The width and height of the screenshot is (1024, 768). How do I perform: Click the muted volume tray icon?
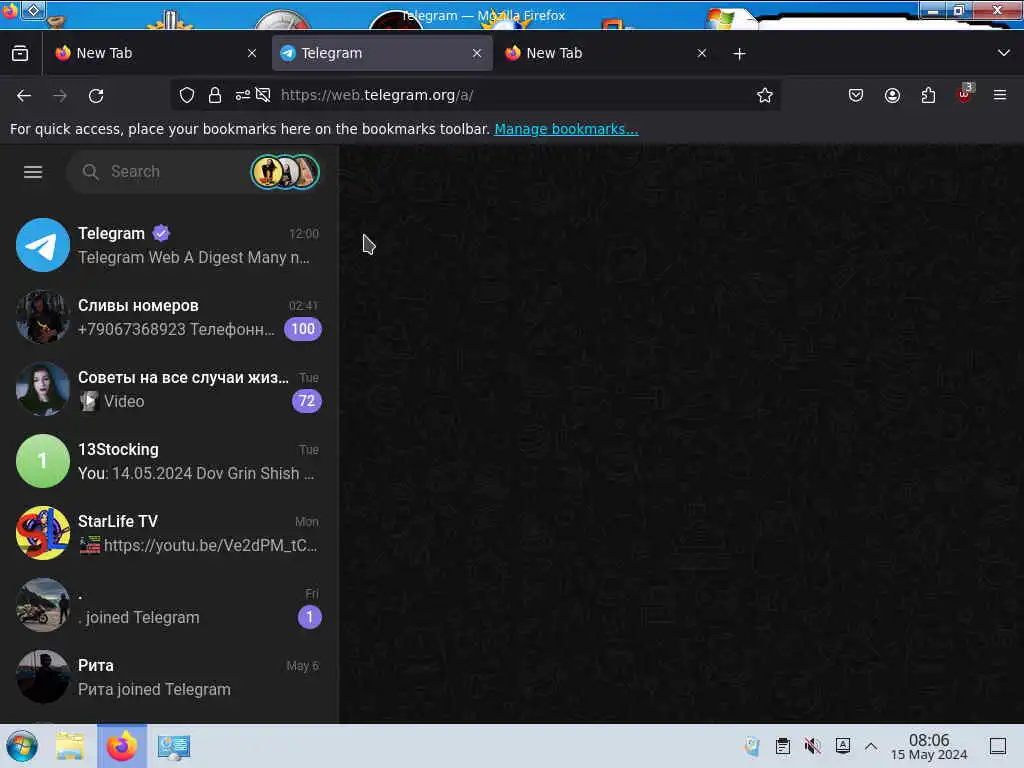coord(813,746)
